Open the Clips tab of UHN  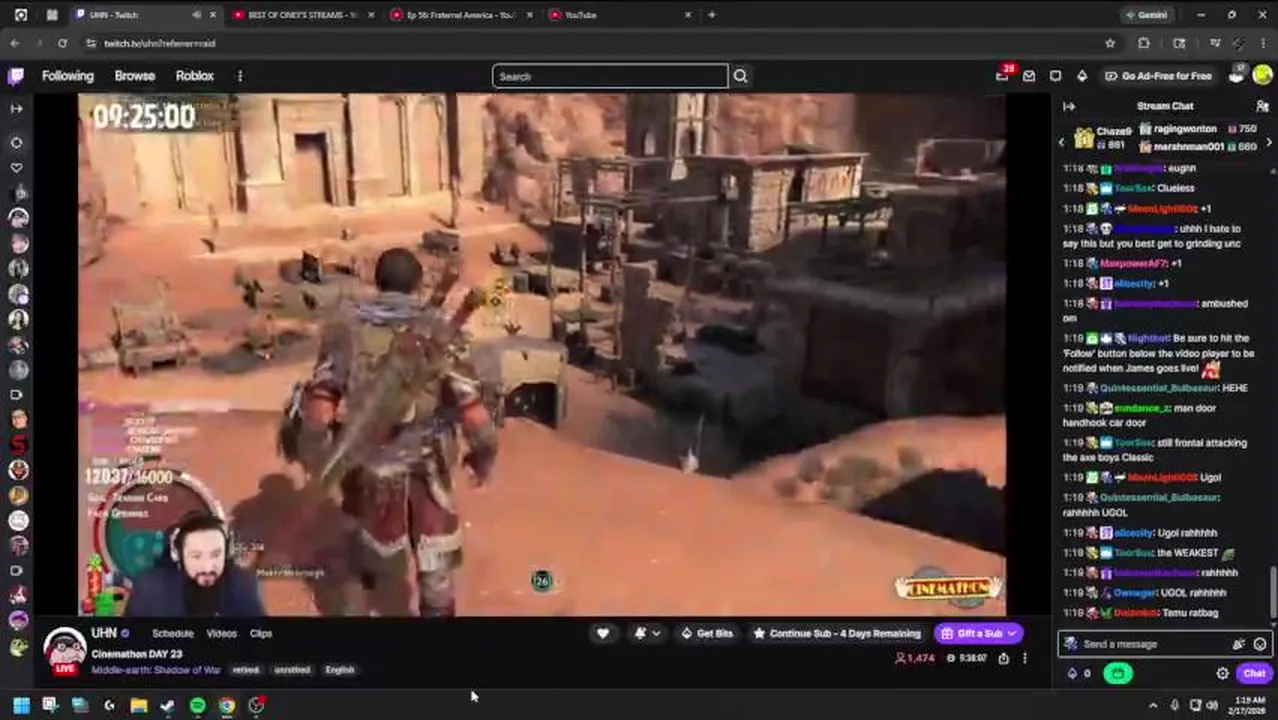pos(261,633)
